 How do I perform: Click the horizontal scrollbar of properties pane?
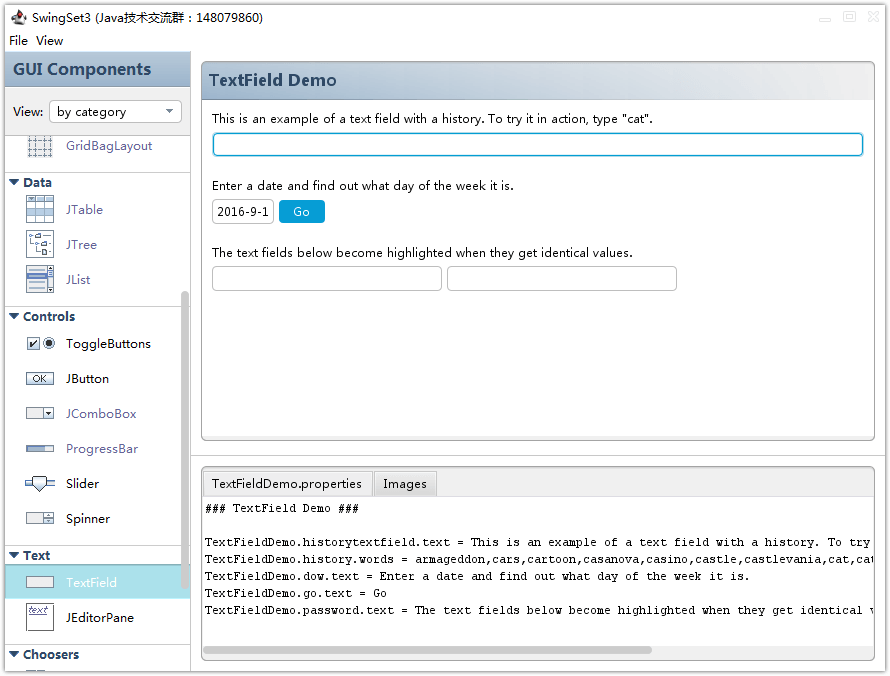point(427,650)
